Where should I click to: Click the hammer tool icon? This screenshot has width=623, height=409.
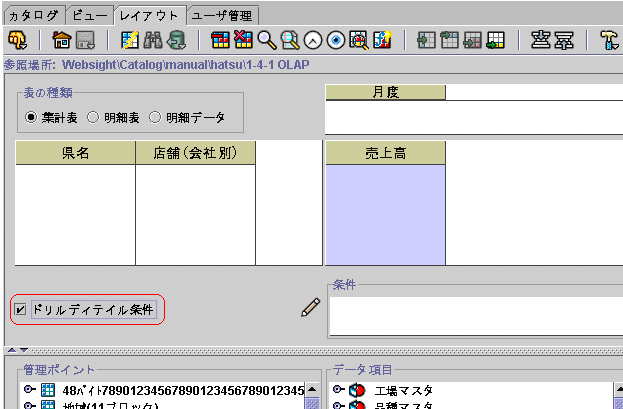coord(609,40)
